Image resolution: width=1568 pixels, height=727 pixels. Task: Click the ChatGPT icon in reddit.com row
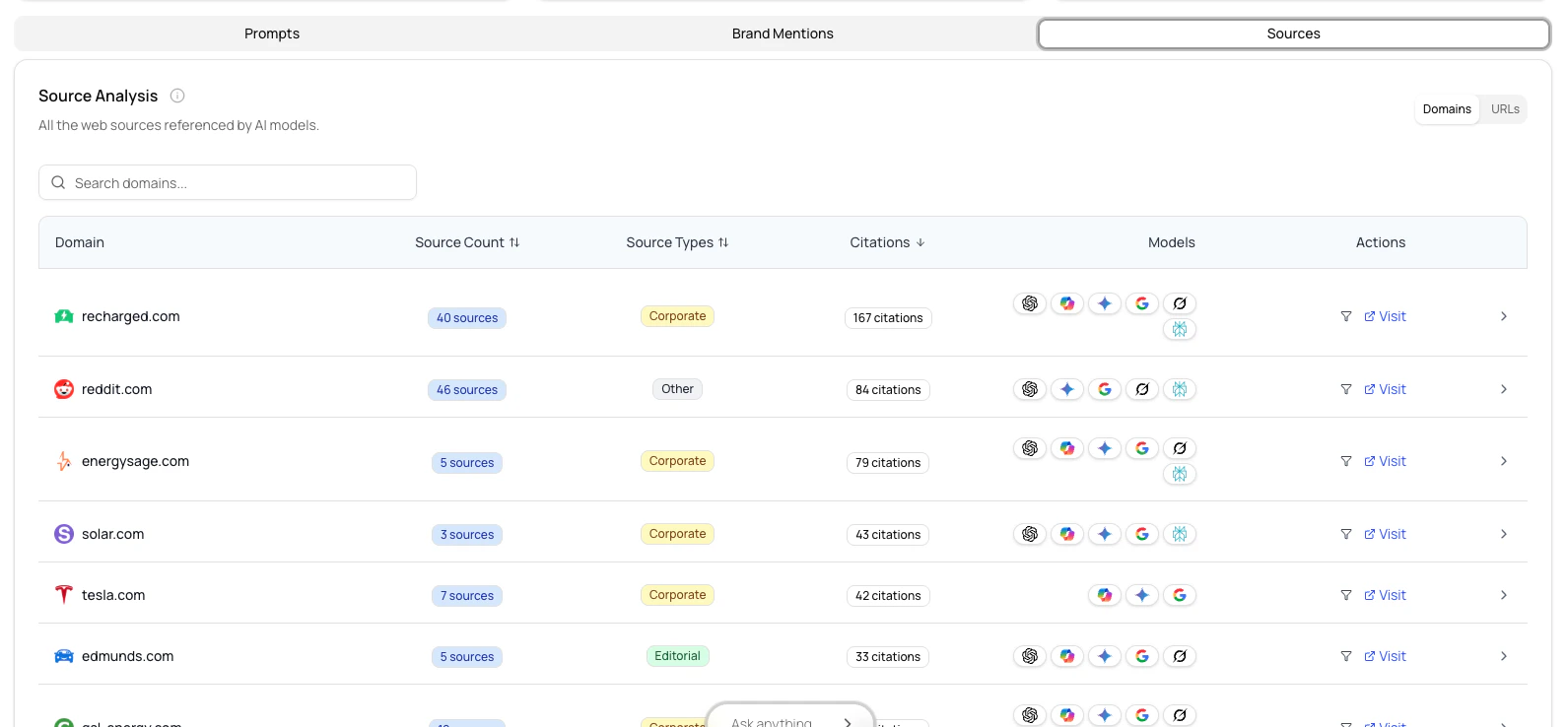point(1030,389)
